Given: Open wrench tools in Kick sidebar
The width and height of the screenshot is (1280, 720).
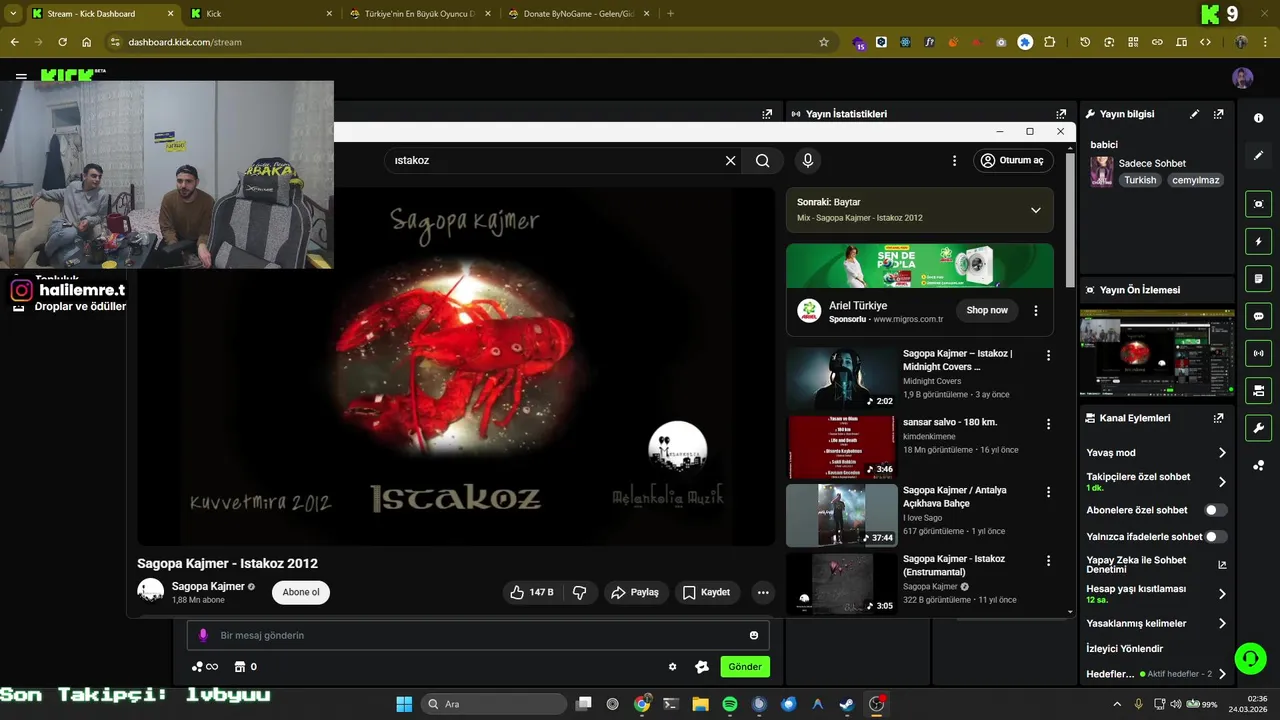Looking at the screenshot, I should [x=1258, y=428].
